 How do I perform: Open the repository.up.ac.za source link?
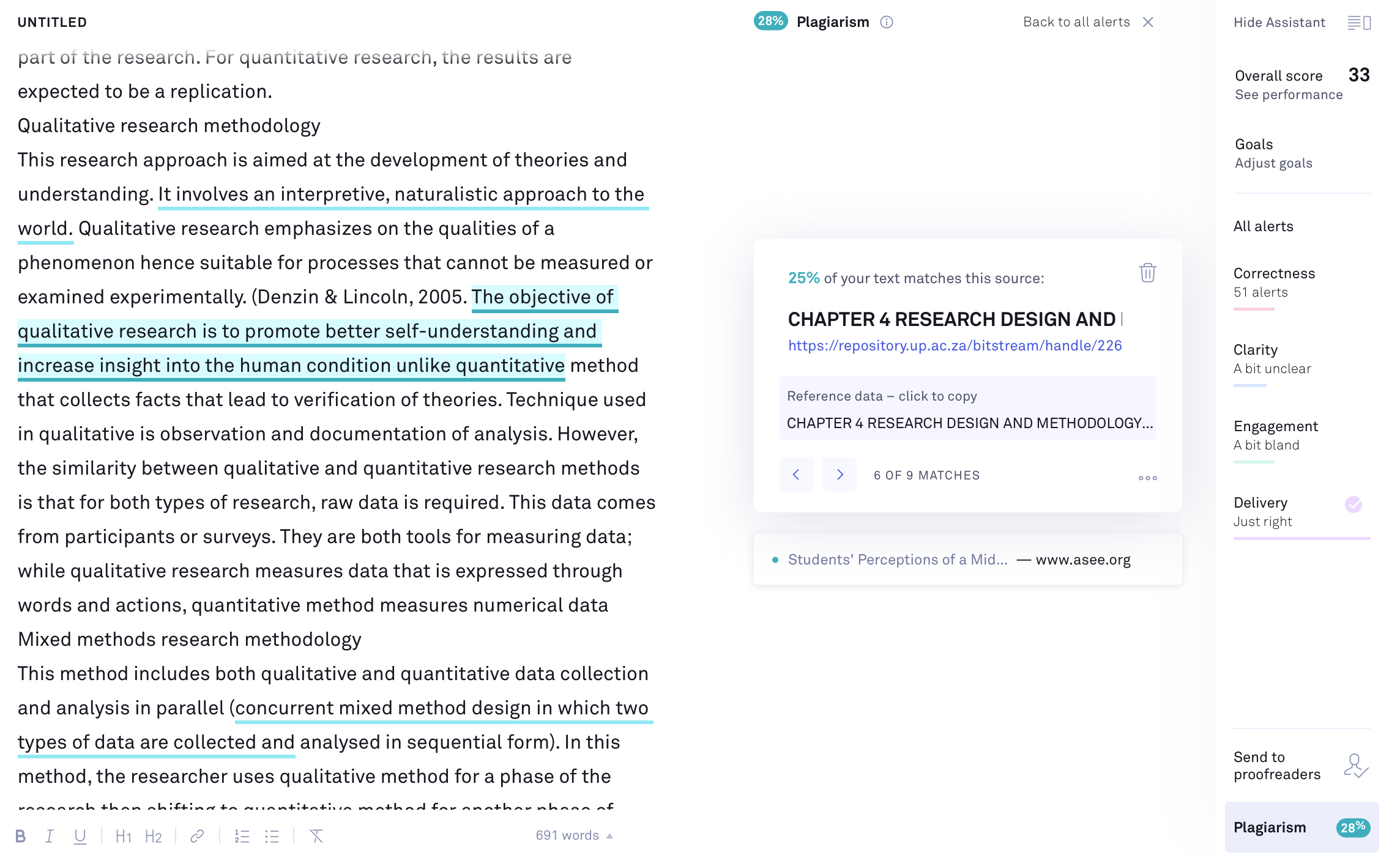(955, 346)
